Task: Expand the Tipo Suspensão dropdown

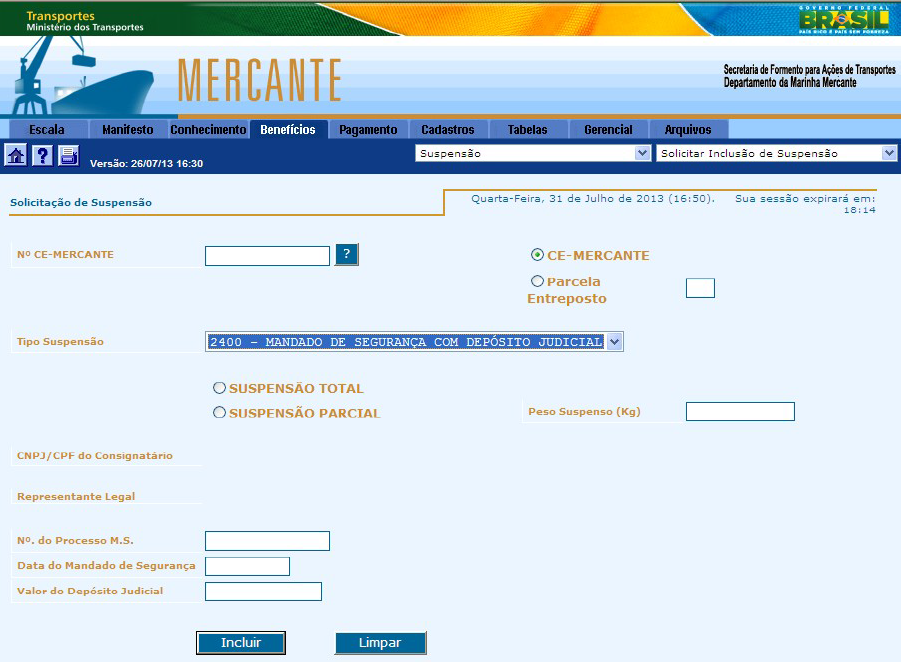Action: (x=414, y=342)
